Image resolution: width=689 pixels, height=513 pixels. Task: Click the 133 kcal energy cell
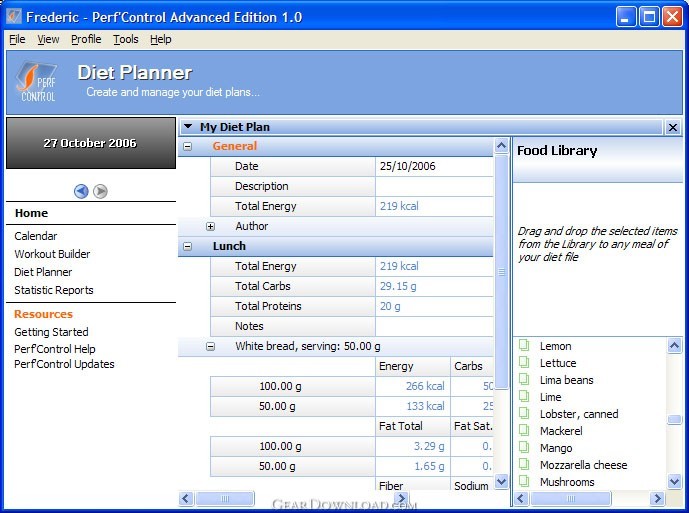(413, 406)
